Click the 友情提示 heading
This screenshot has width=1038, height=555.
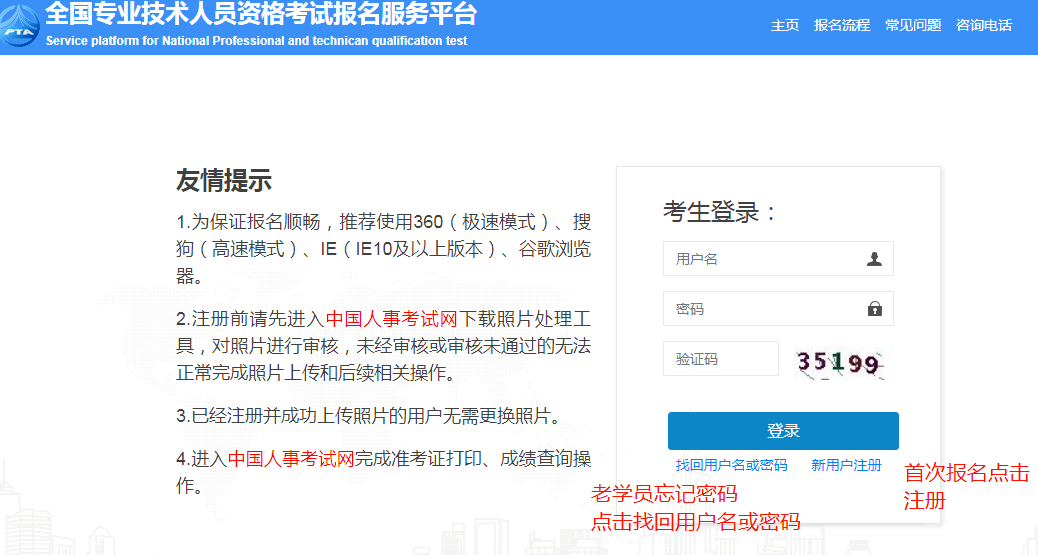224,181
